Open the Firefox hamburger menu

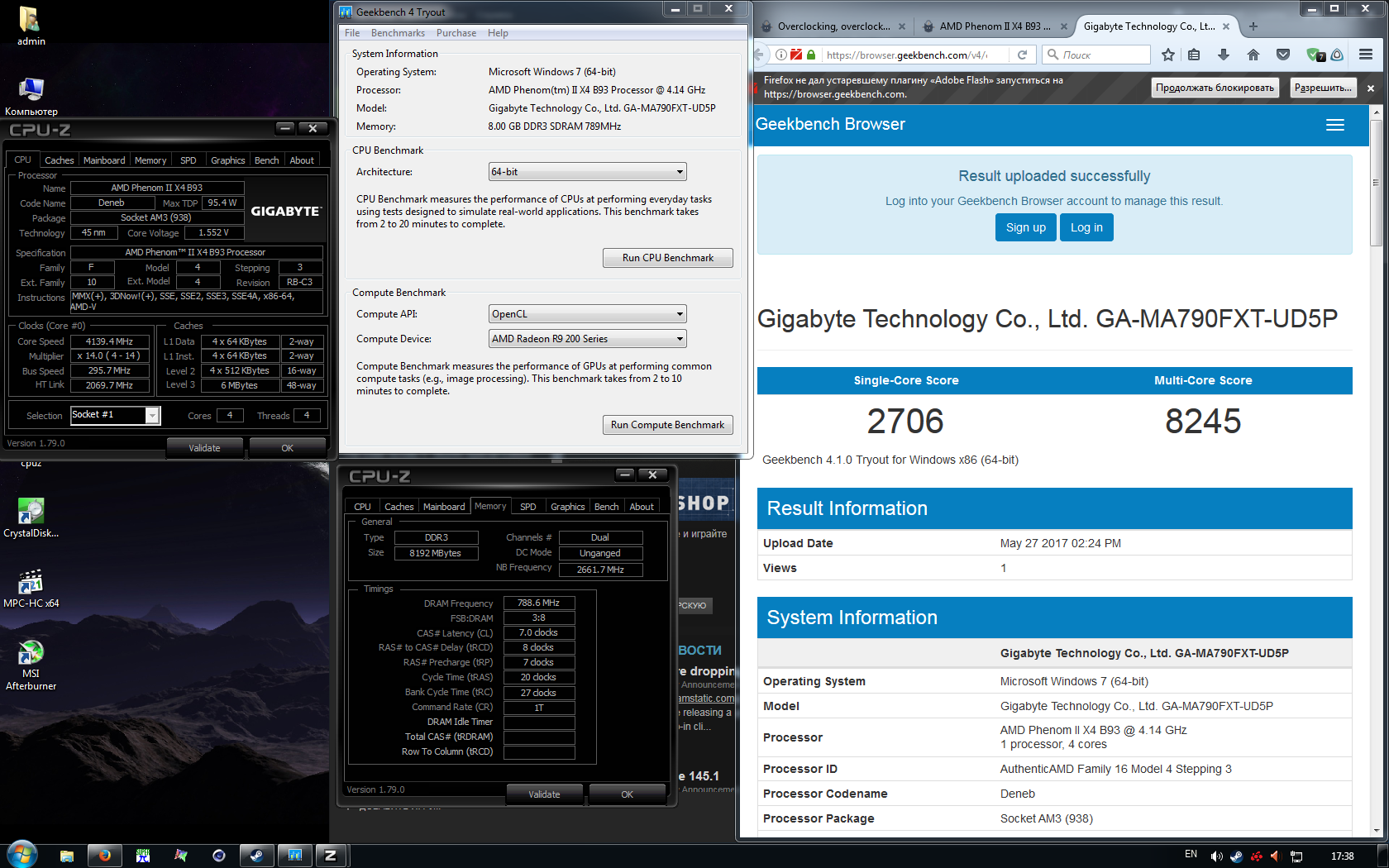click(1366, 55)
